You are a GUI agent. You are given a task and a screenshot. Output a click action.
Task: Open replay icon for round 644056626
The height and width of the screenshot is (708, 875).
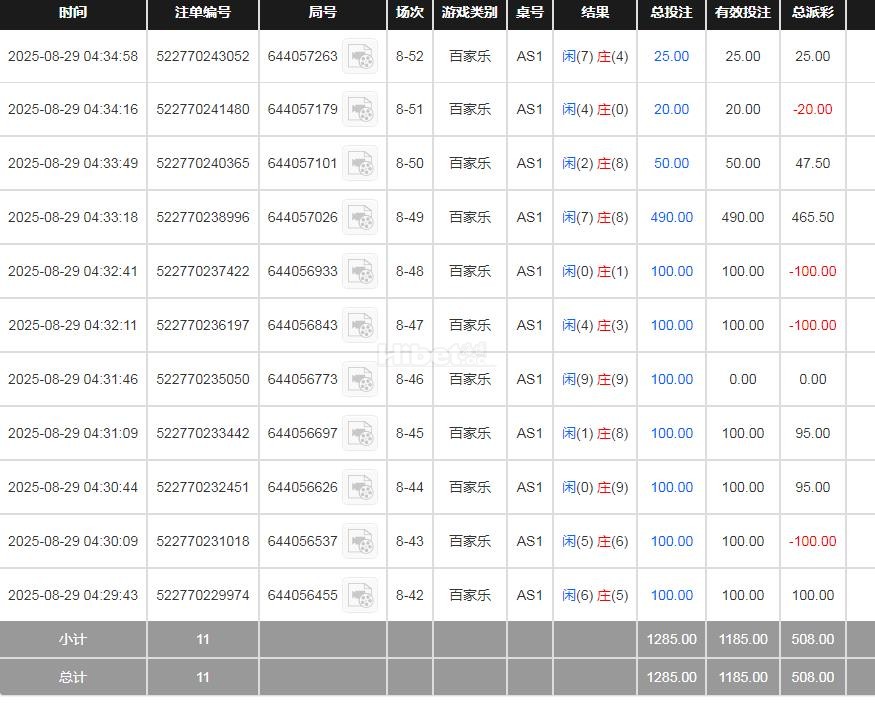361,488
